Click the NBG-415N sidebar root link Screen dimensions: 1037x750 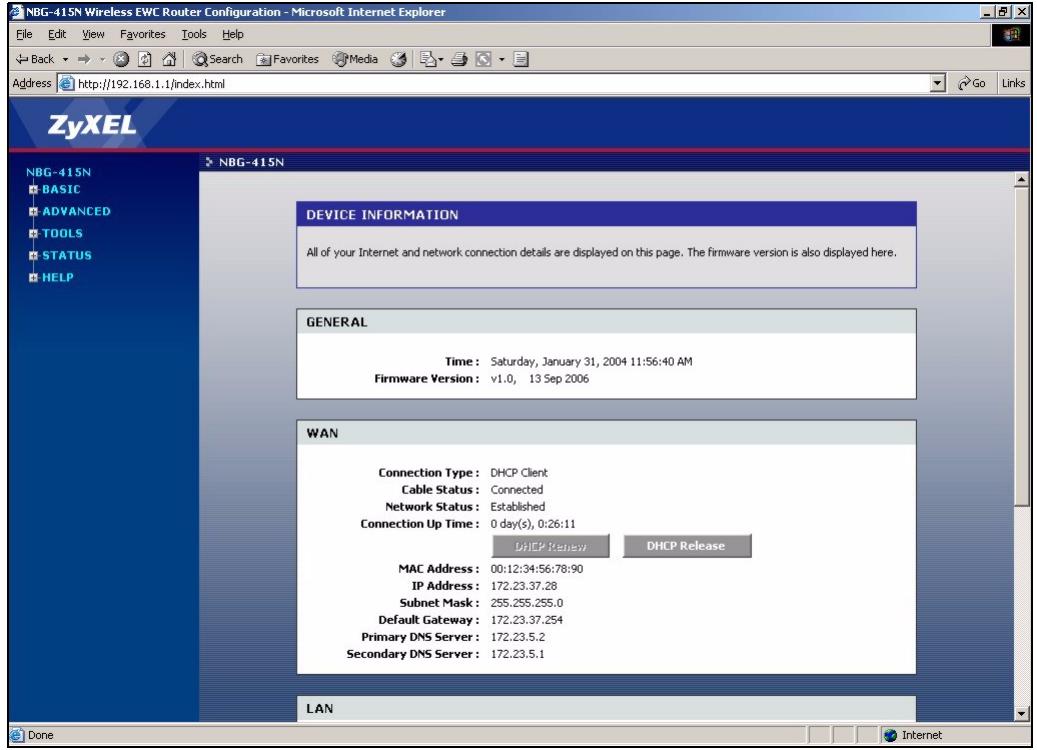(x=58, y=172)
